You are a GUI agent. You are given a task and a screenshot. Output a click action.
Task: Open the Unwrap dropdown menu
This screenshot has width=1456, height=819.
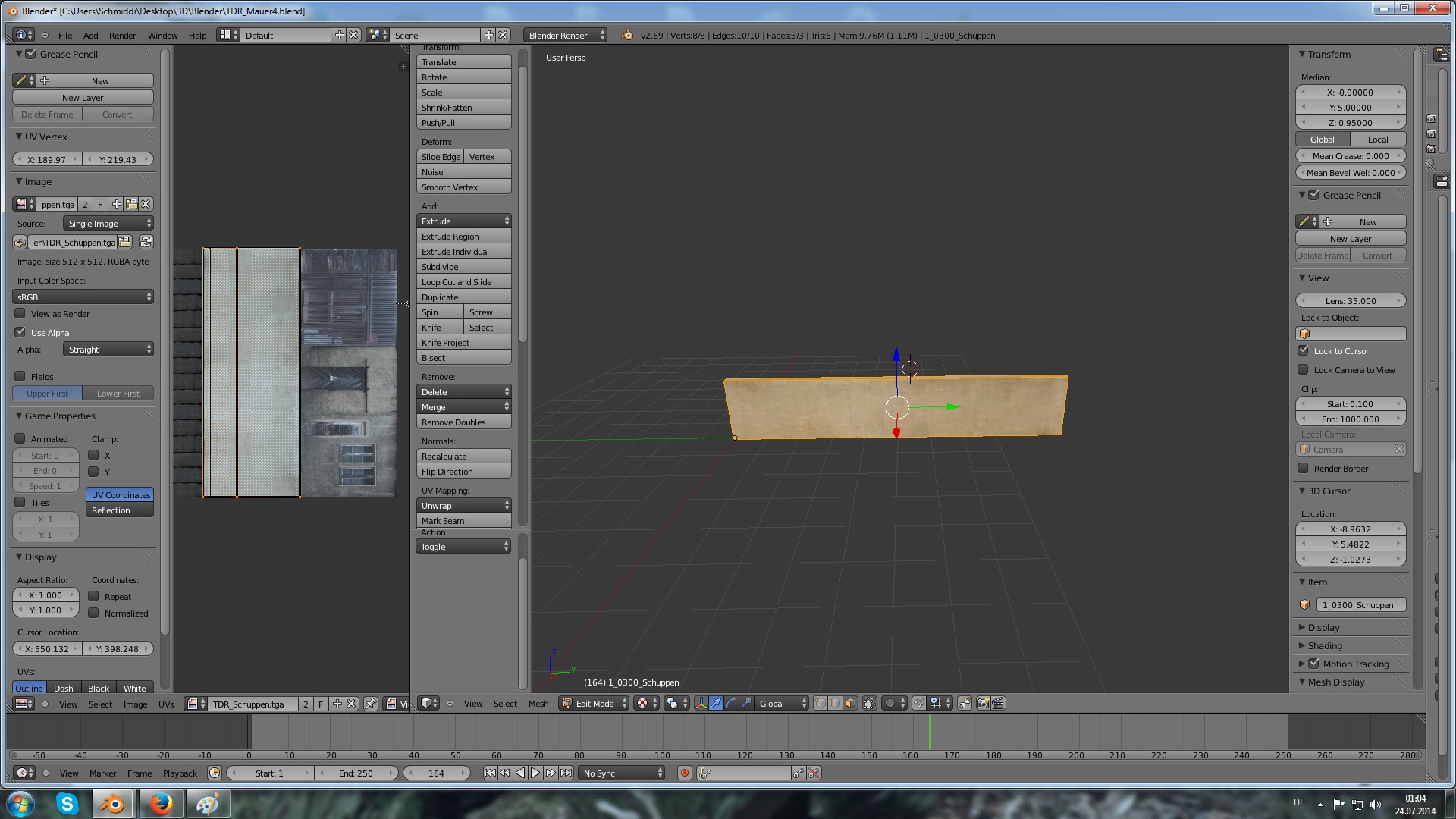tap(463, 506)
